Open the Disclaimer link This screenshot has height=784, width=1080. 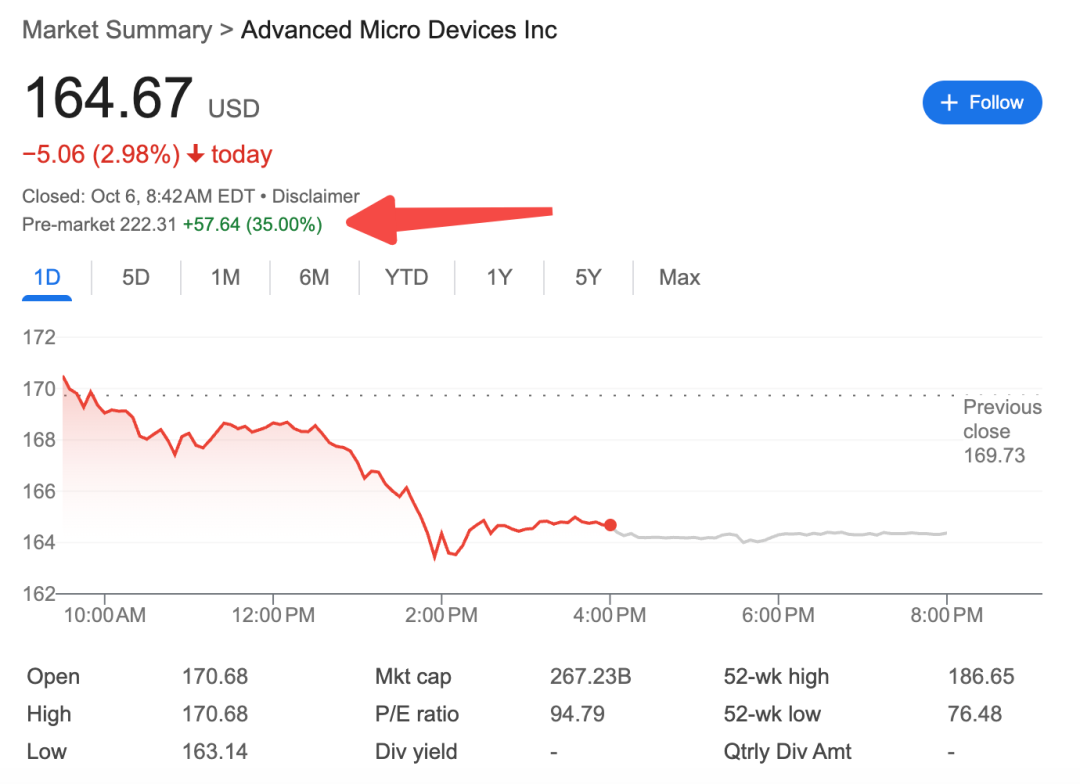click(x=315, y=197)
